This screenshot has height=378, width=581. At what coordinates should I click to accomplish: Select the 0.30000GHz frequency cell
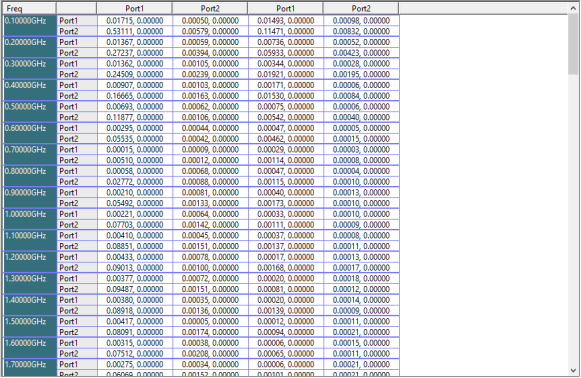click(30, 69)
